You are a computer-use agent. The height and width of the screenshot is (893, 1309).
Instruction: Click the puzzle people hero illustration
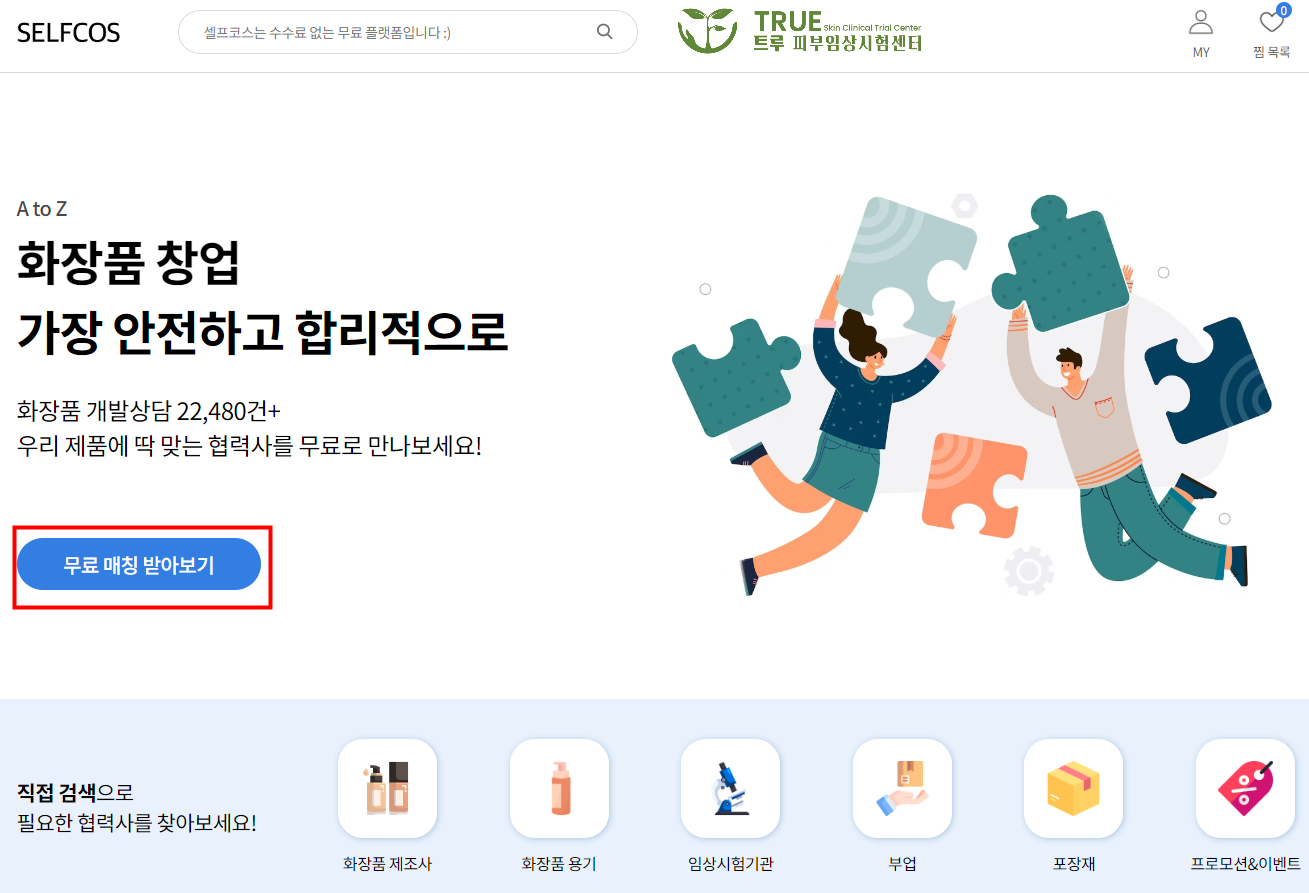(x=972, y=395)
